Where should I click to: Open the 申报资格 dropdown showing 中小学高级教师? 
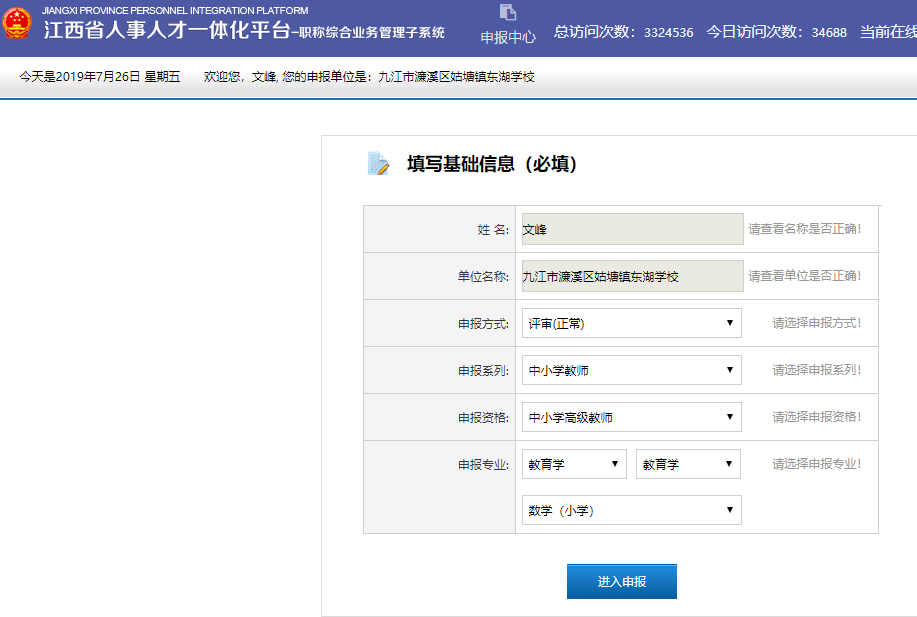coord(631,417)
